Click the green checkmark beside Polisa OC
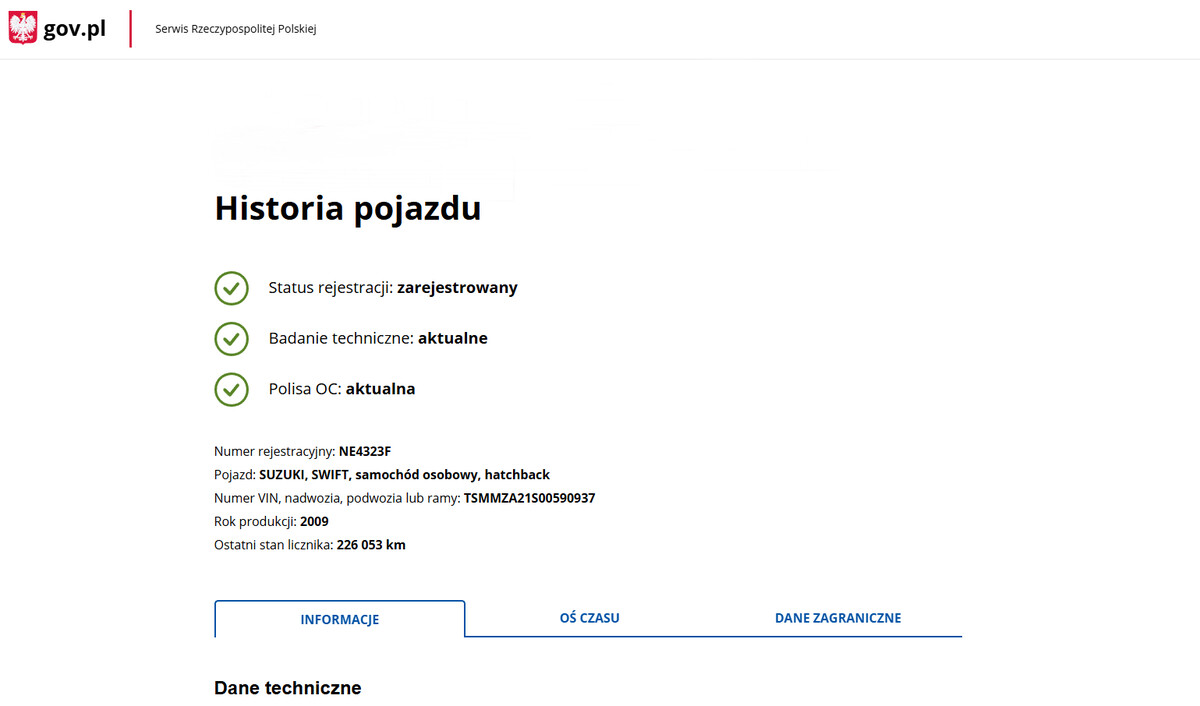This screenshot has width=1200, height=706. pos(231,389)
